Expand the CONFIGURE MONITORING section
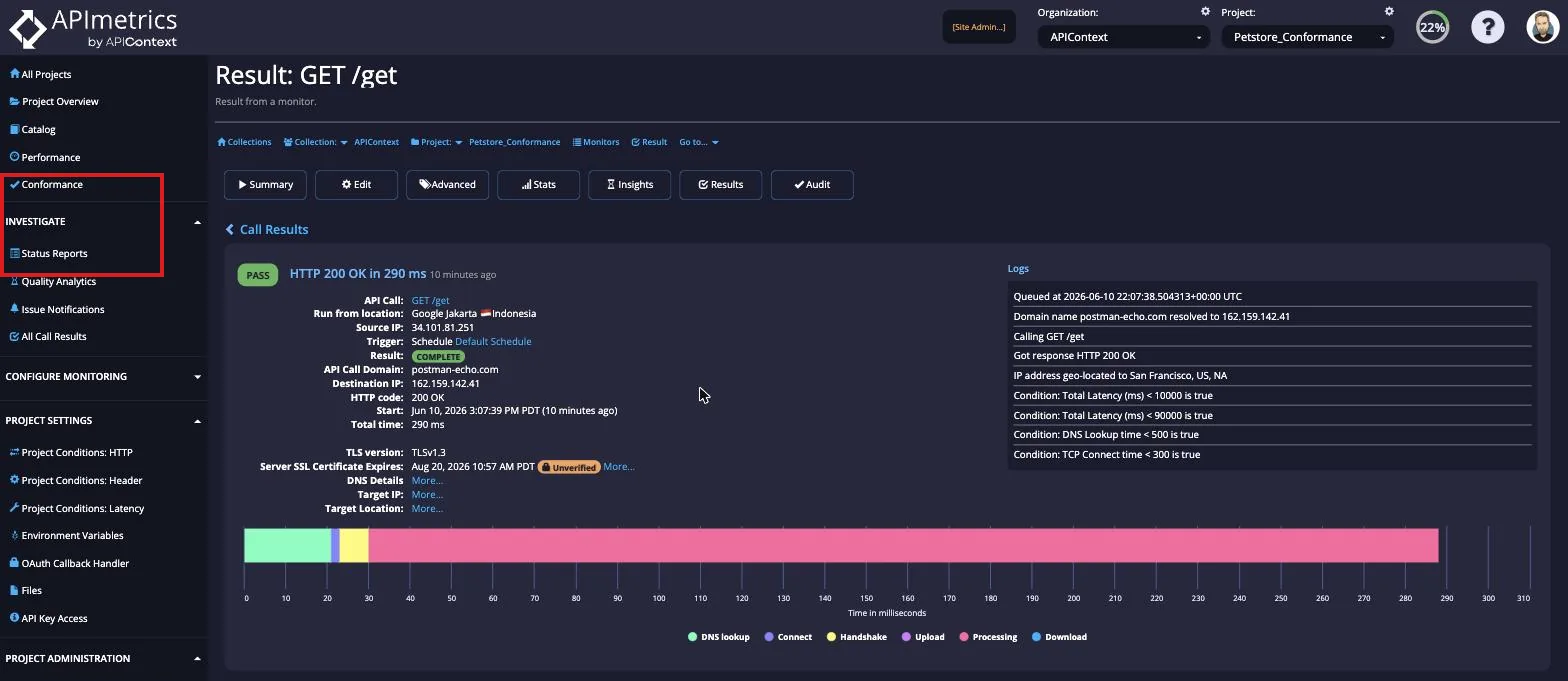The height and width of the screenshot is (681, 1568). 197,377
